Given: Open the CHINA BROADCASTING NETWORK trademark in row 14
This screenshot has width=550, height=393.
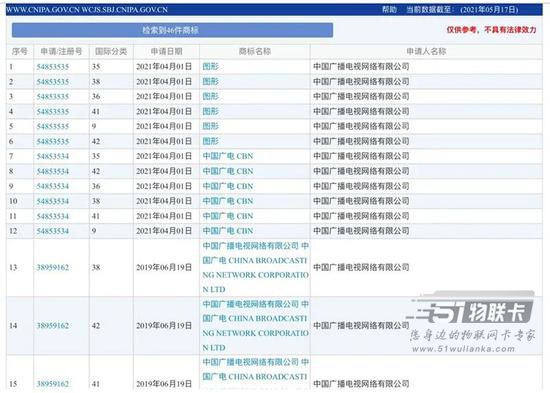Looking at the screenshot, I should [255, 326].
